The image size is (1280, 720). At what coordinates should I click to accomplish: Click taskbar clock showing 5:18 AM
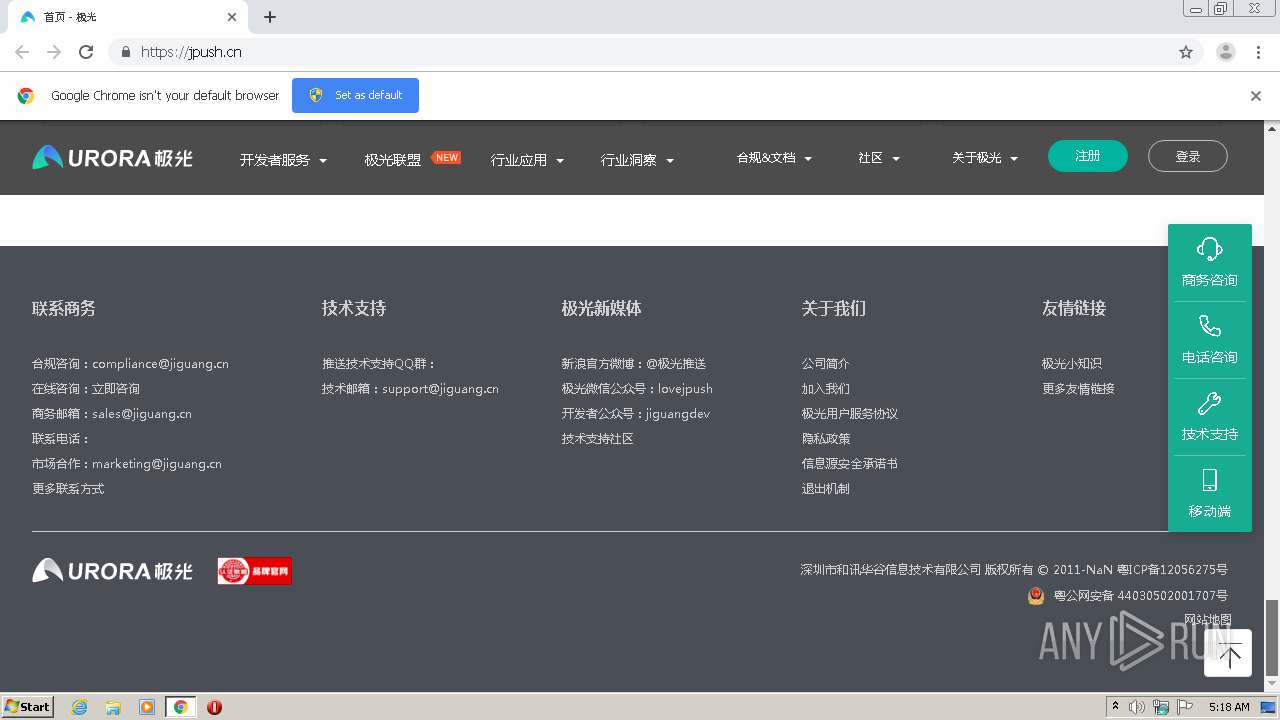pos(1229,707)
